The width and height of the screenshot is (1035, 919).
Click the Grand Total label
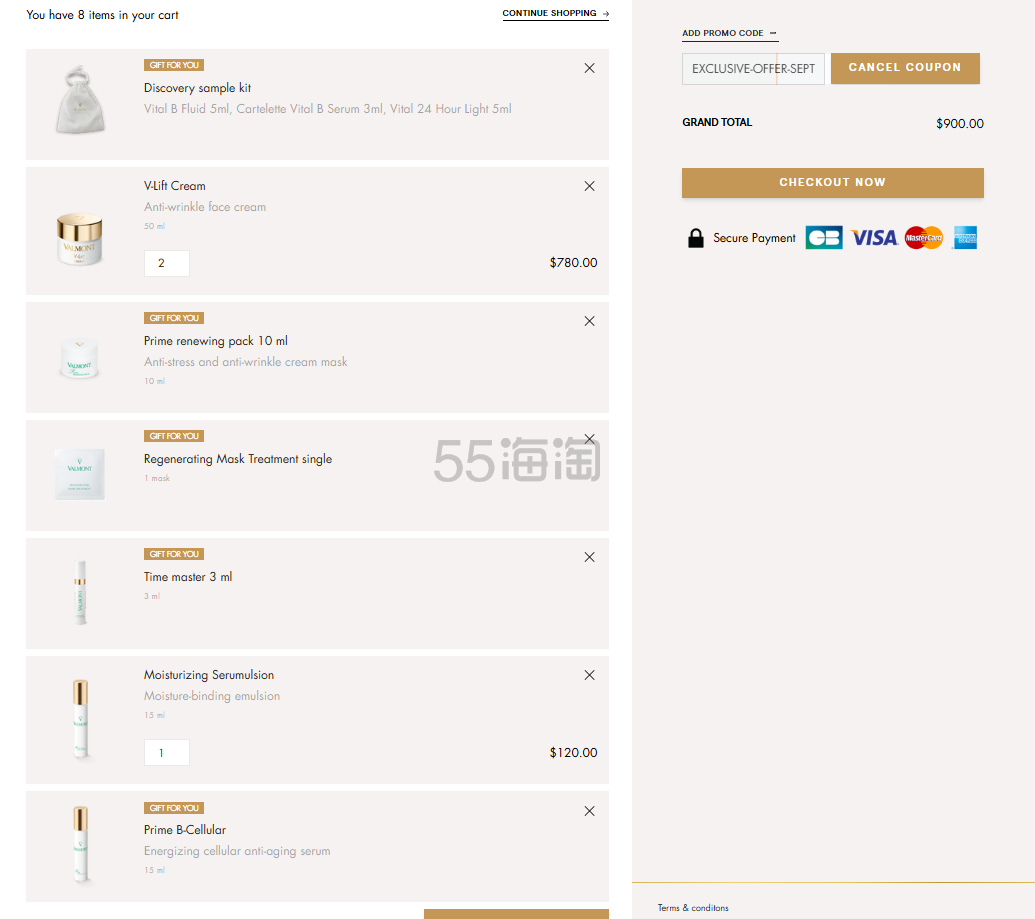point(717,122)
